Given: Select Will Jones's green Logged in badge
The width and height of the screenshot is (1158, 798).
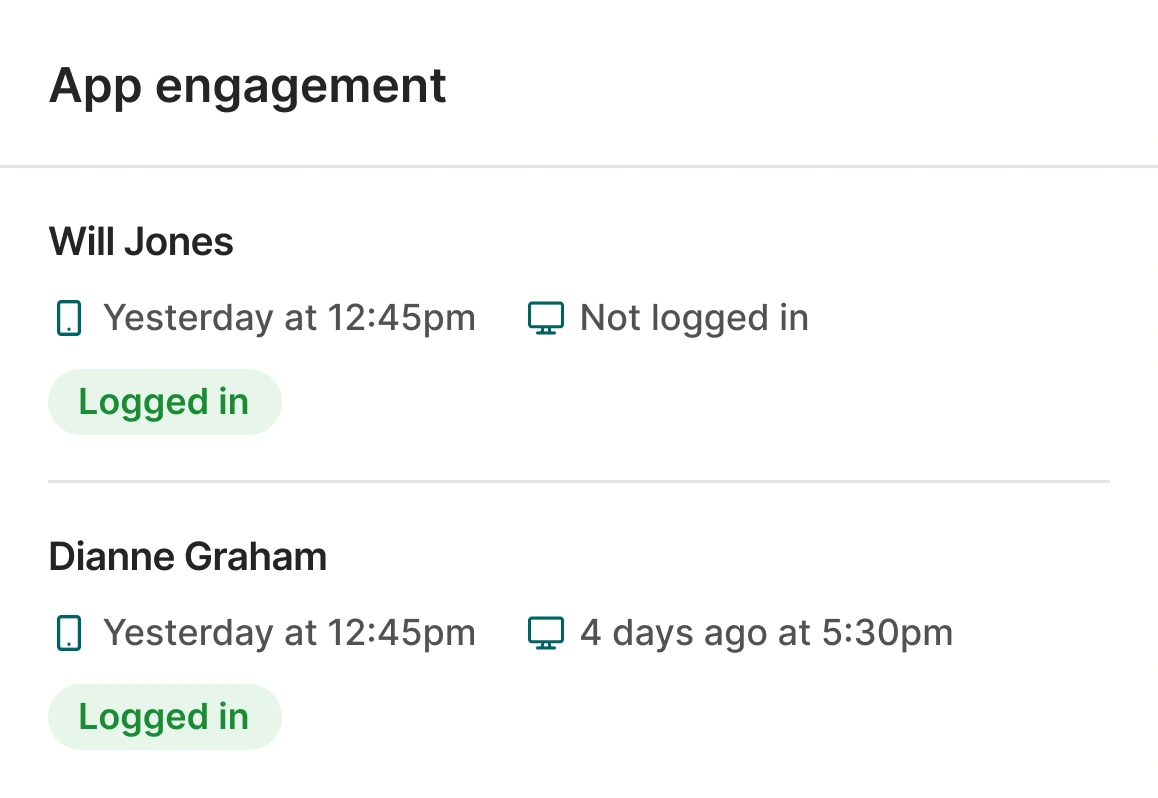Looking at the screenshot, I should click(164, 402).
